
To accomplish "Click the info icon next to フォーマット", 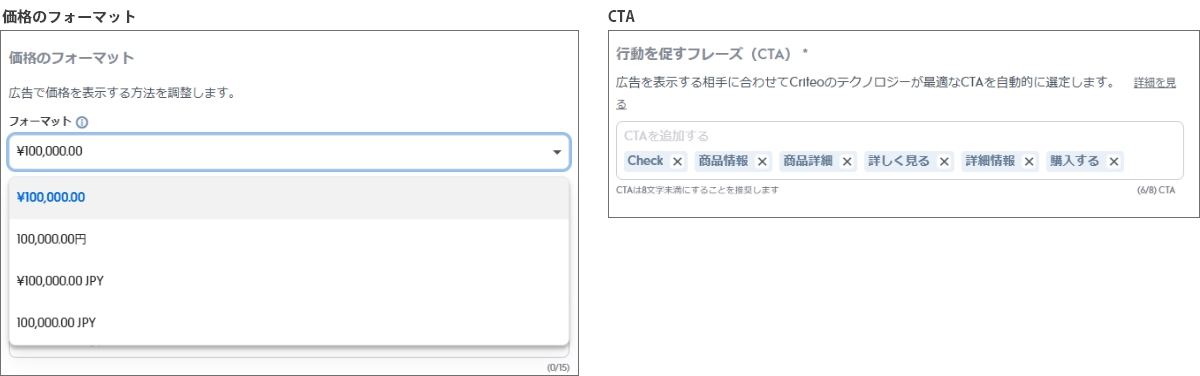I will (x=82, y=122).
